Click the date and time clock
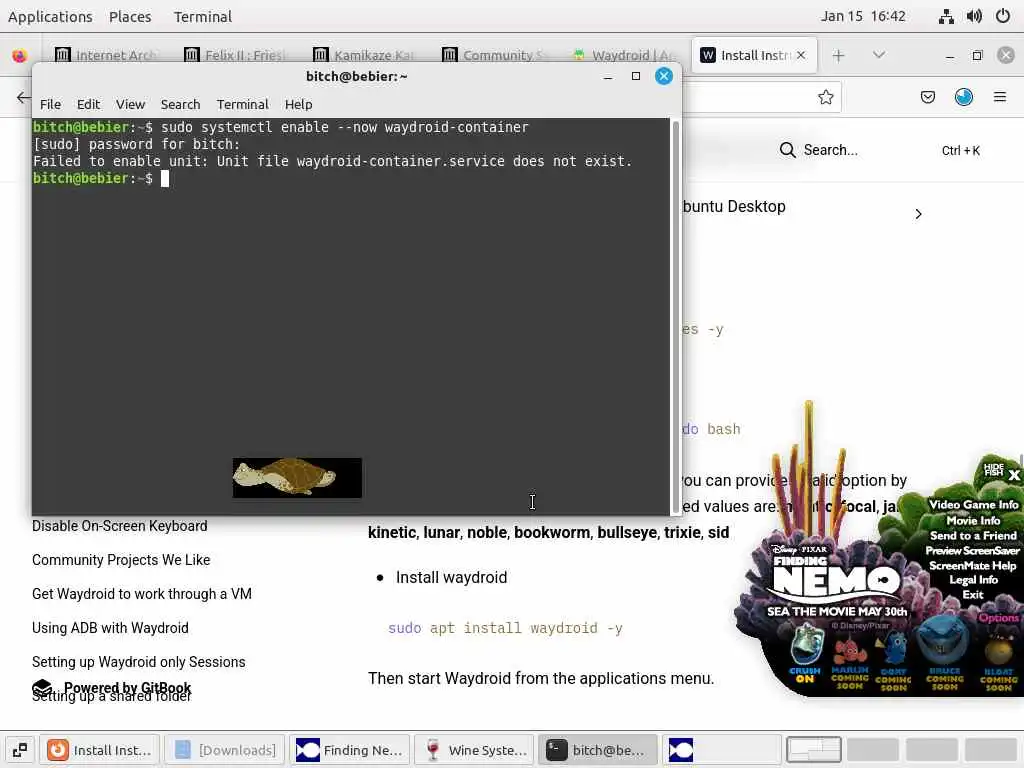 863,16
